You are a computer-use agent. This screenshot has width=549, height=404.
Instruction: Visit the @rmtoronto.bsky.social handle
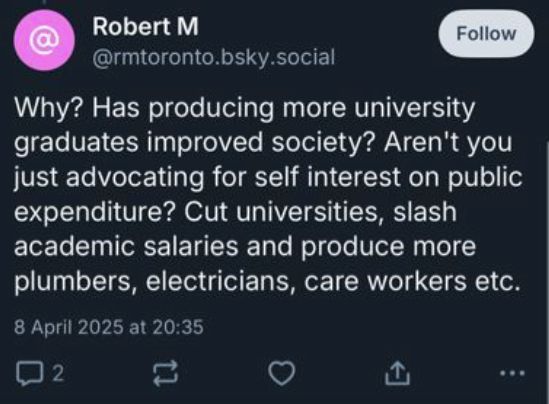pos(214,57)
